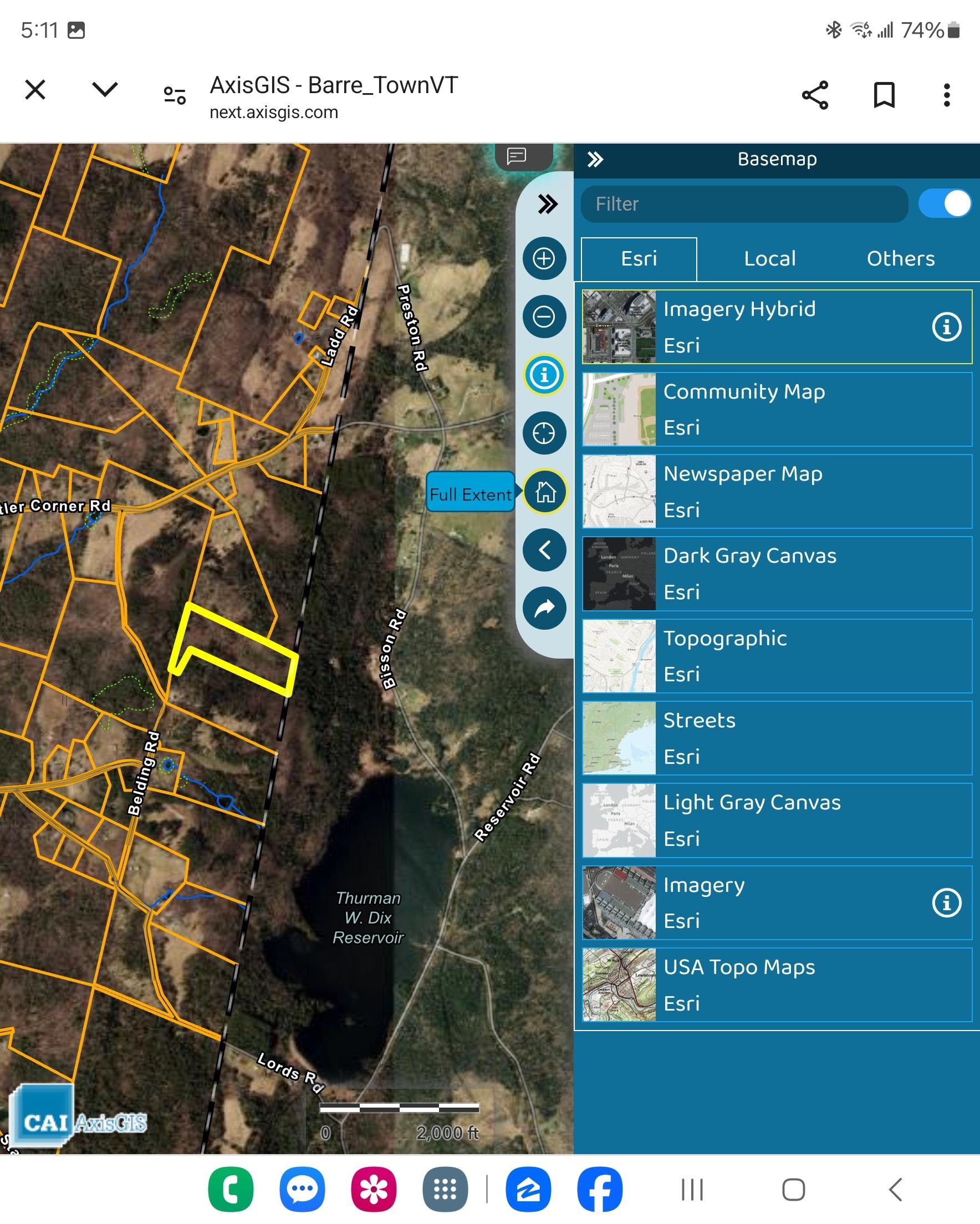Tap the Android back navigation button
The image size is (980, 1224).
tap(895, 1190)
